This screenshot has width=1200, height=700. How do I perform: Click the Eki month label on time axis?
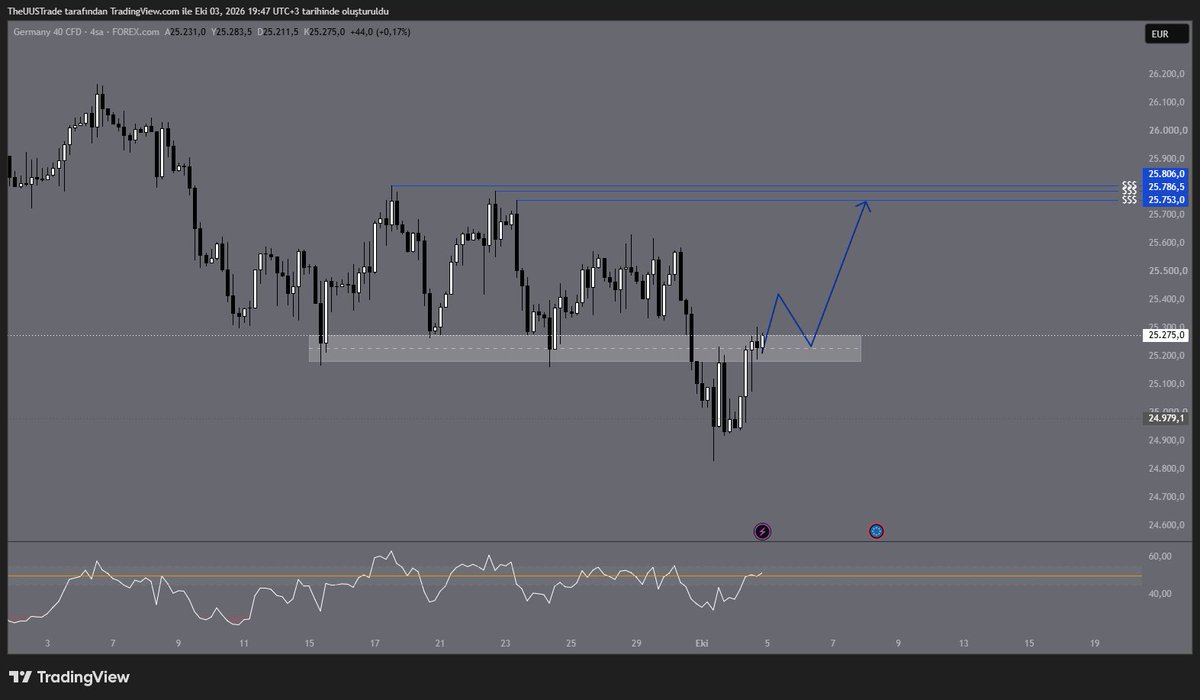pos(700,644)
